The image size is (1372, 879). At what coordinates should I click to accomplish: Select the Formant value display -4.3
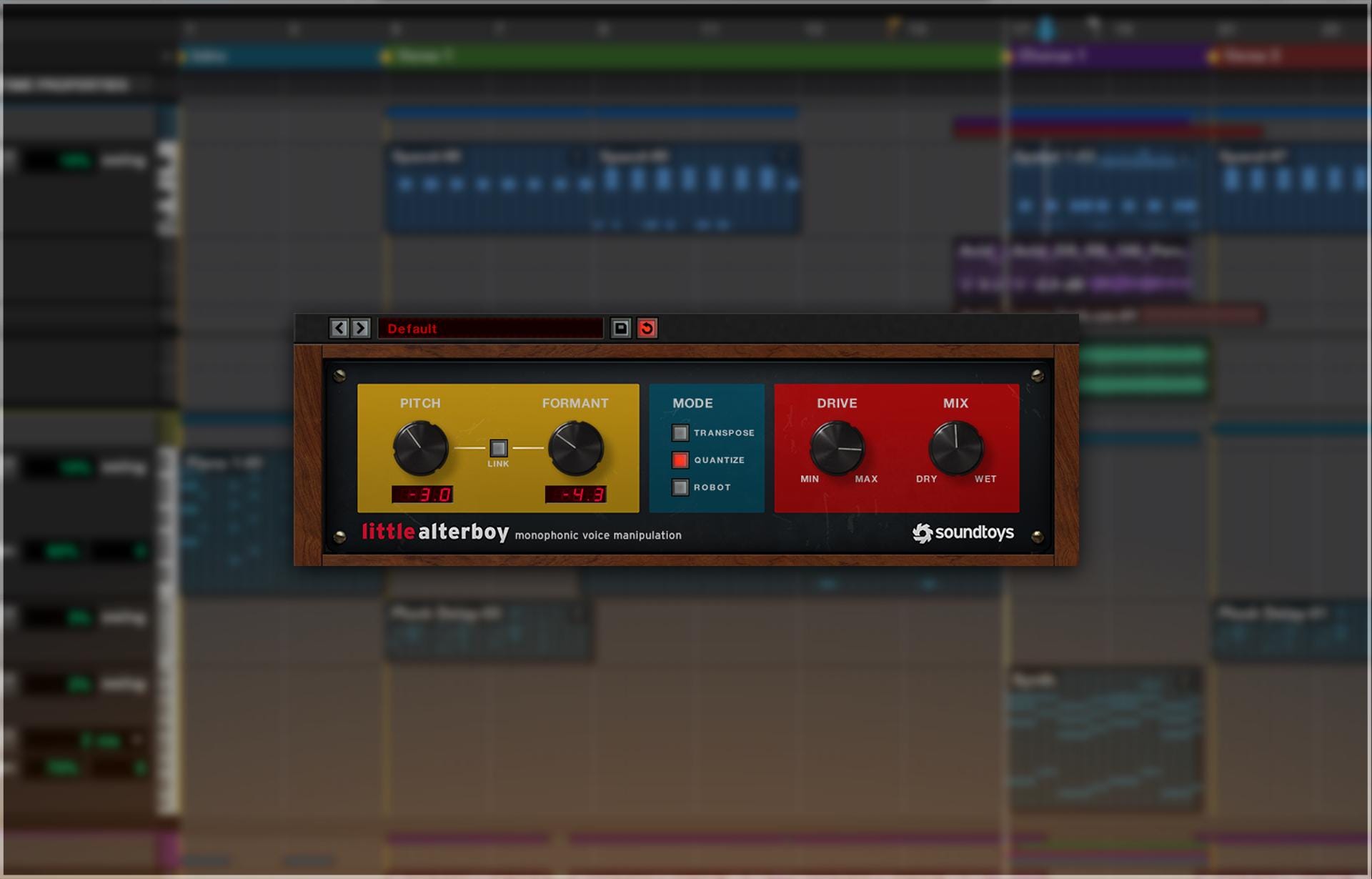click(x=576, y=495)
